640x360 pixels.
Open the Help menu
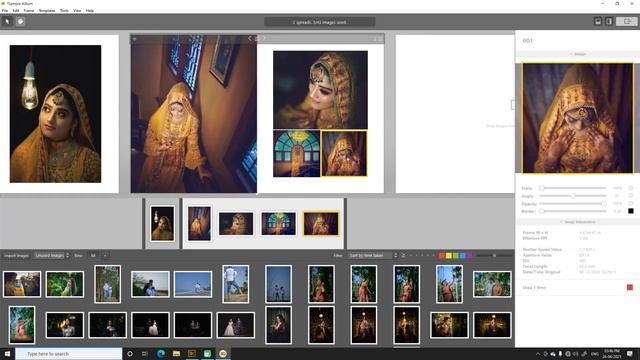tap(90, 10)
